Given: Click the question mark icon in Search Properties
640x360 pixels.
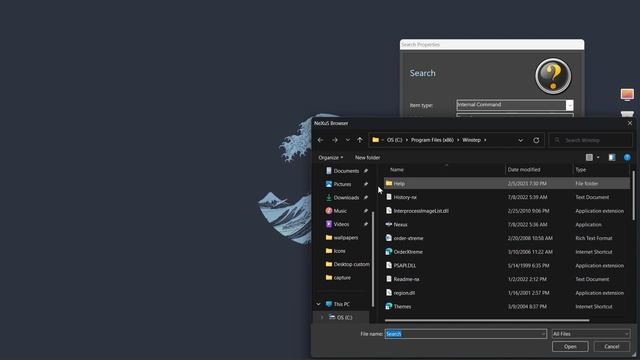Looking at the screenshot, I should (553, 76).
